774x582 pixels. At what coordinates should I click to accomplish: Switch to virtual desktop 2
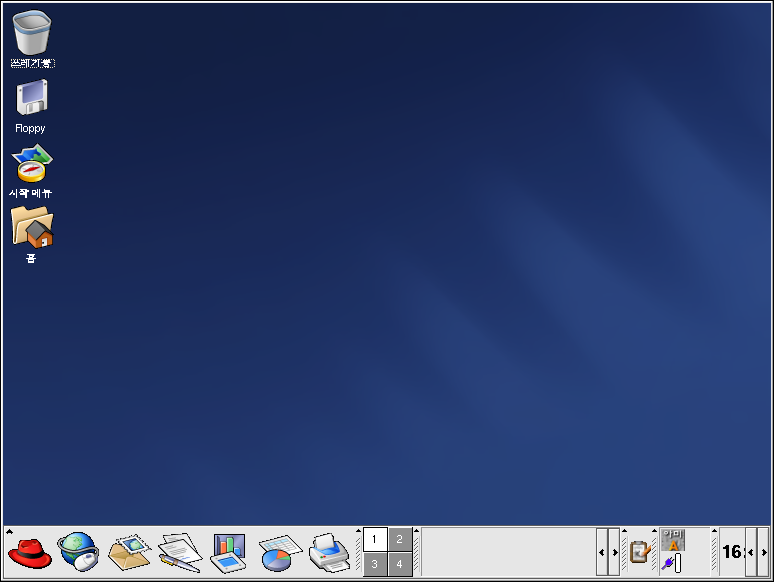(x=400, y=540)
